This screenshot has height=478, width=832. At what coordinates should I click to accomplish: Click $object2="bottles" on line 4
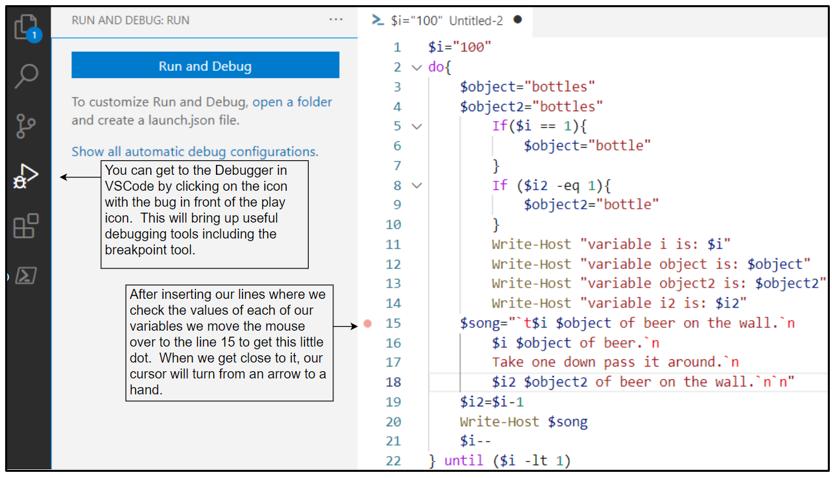[531, 106]
